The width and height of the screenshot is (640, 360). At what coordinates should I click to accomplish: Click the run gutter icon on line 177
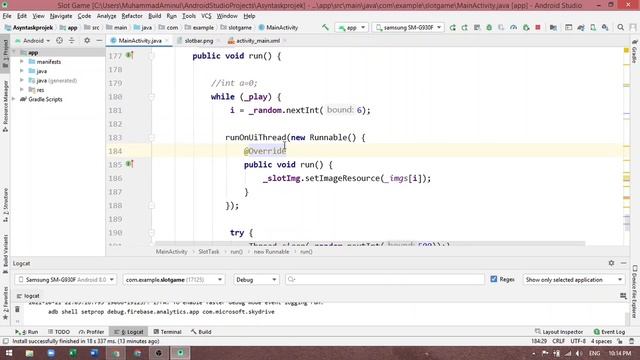coord(129,55)
